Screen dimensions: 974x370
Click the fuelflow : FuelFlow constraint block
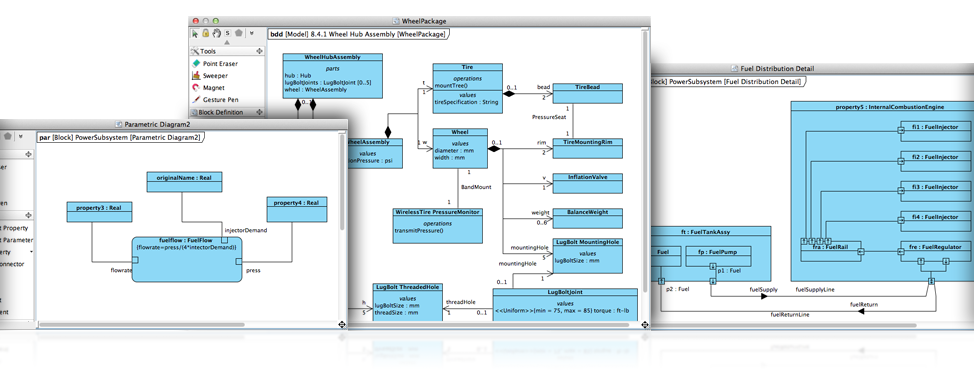click(186, 259)
